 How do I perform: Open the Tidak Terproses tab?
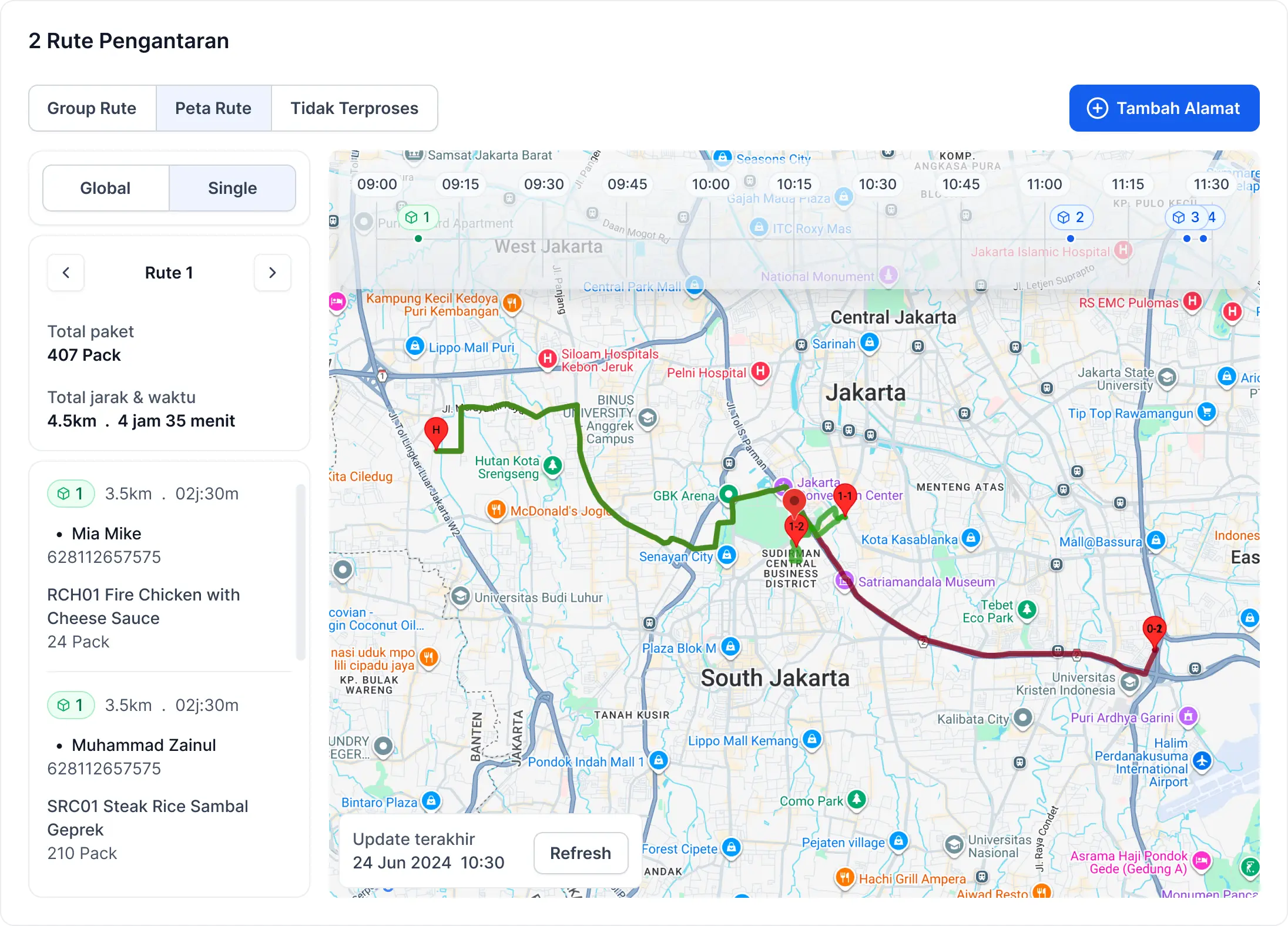pyautogui.click(x=354, y=108)
